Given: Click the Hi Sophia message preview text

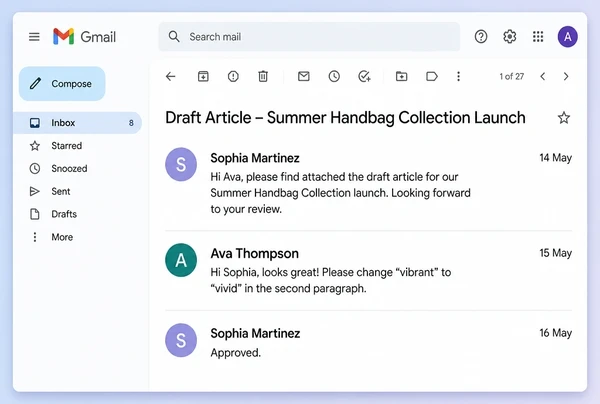Looking at the screenshot, I should tap(331, 280).
